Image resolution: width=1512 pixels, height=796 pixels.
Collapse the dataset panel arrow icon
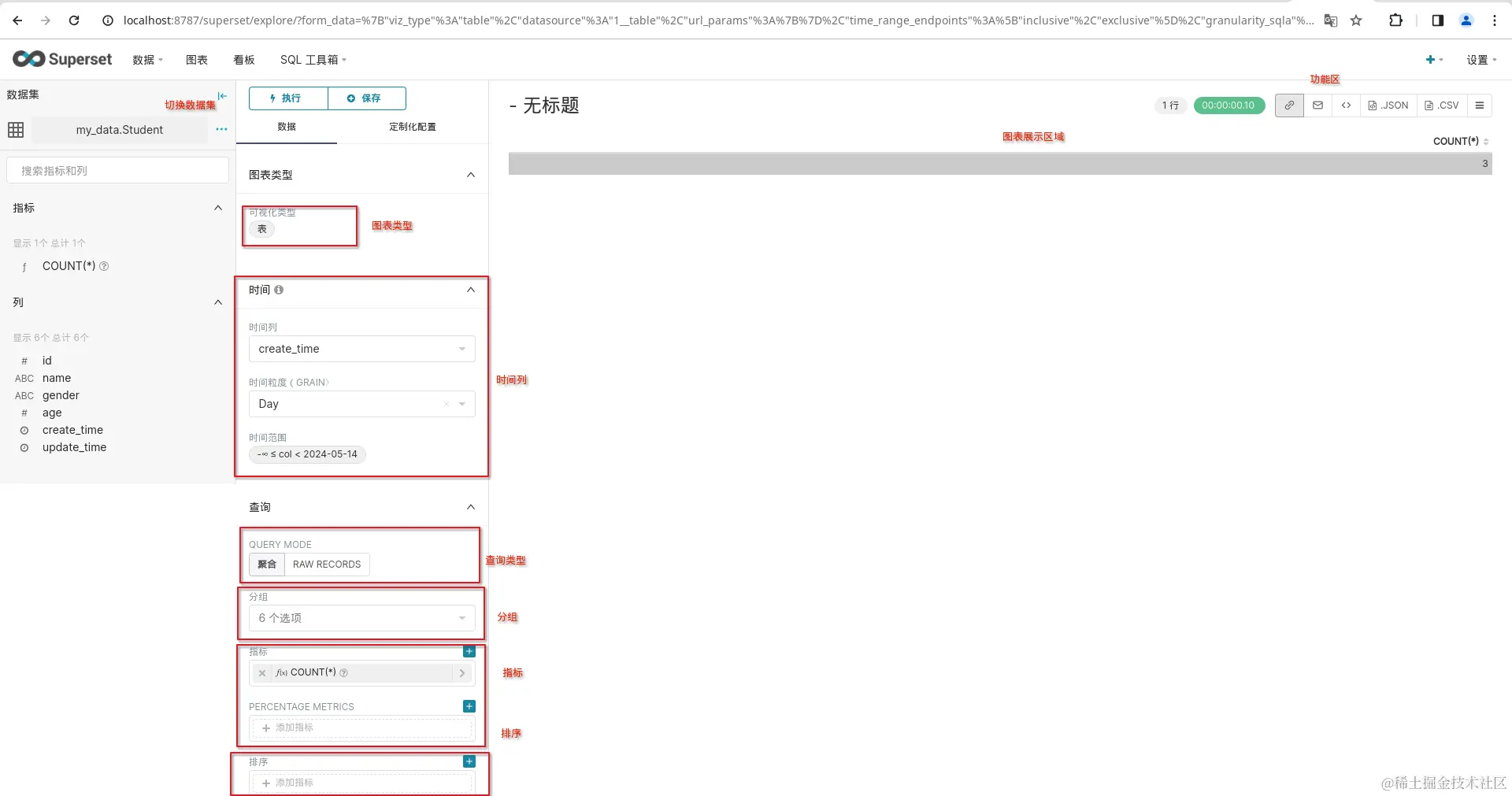[x=222, y=95]
